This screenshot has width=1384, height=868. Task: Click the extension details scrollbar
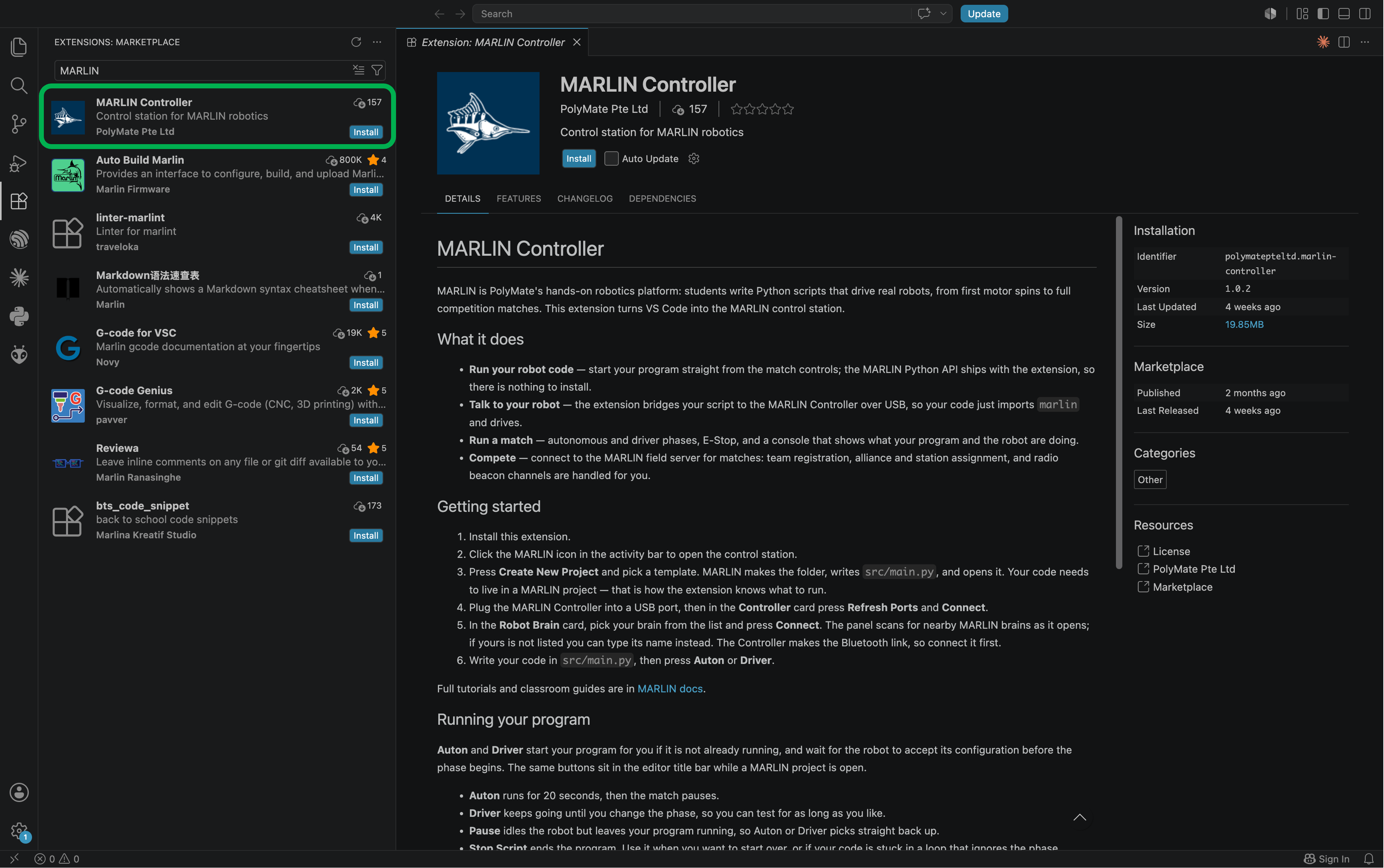[1119, 393]
